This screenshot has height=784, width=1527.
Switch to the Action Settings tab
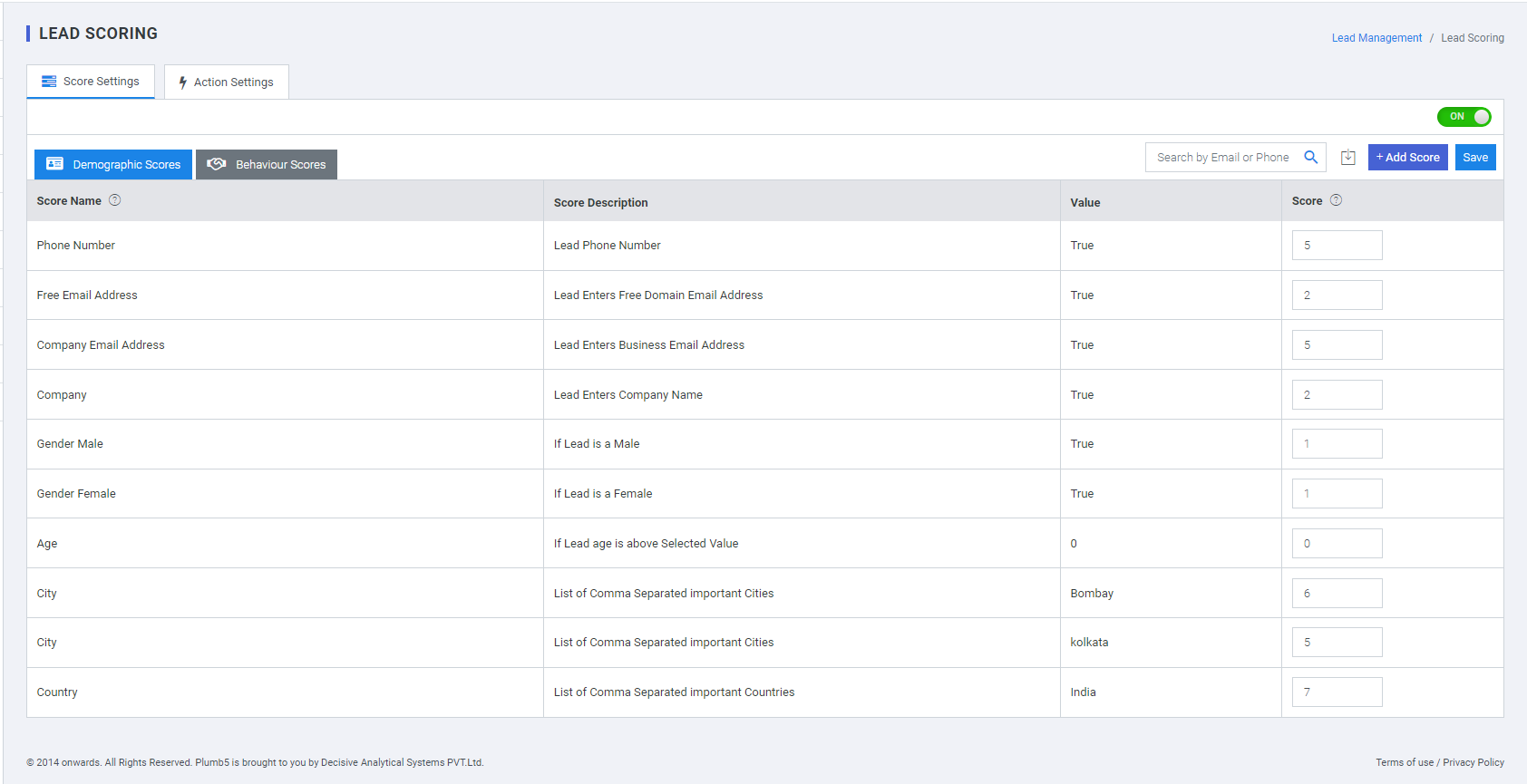pyautogui.click(x=226, y=82)
